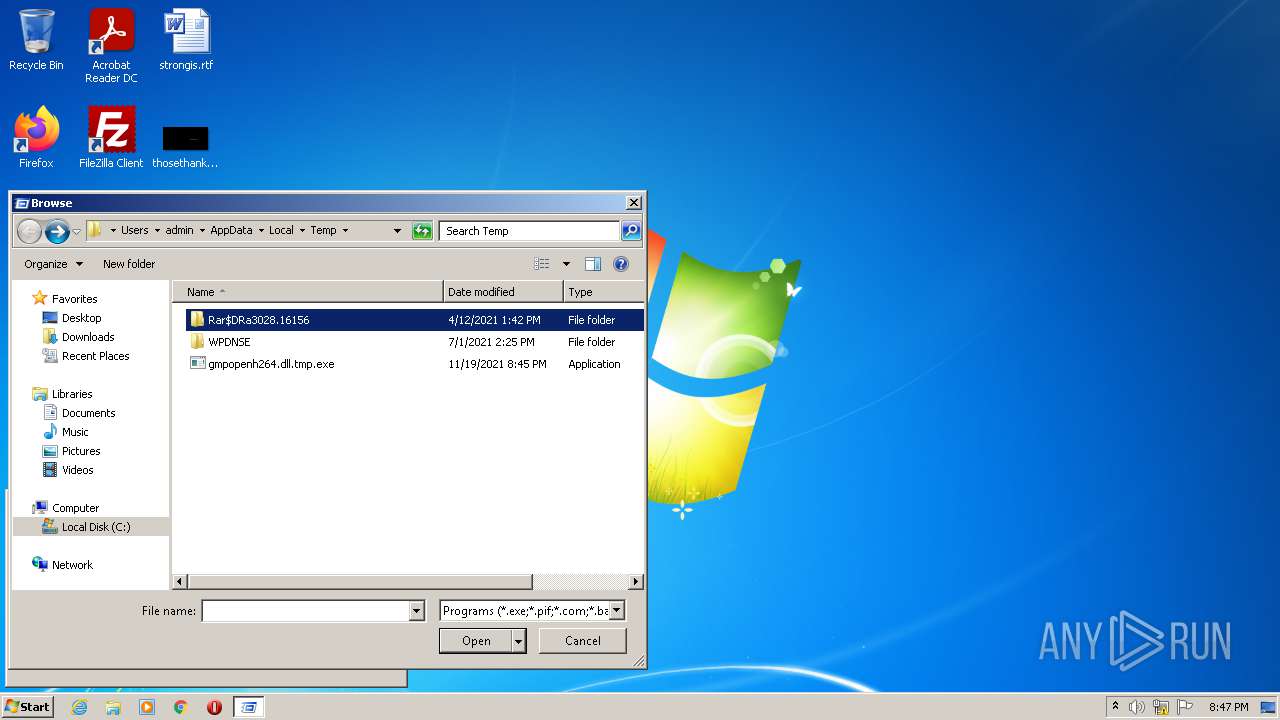Open Recent Places in Favorites

tap(95, 356)
